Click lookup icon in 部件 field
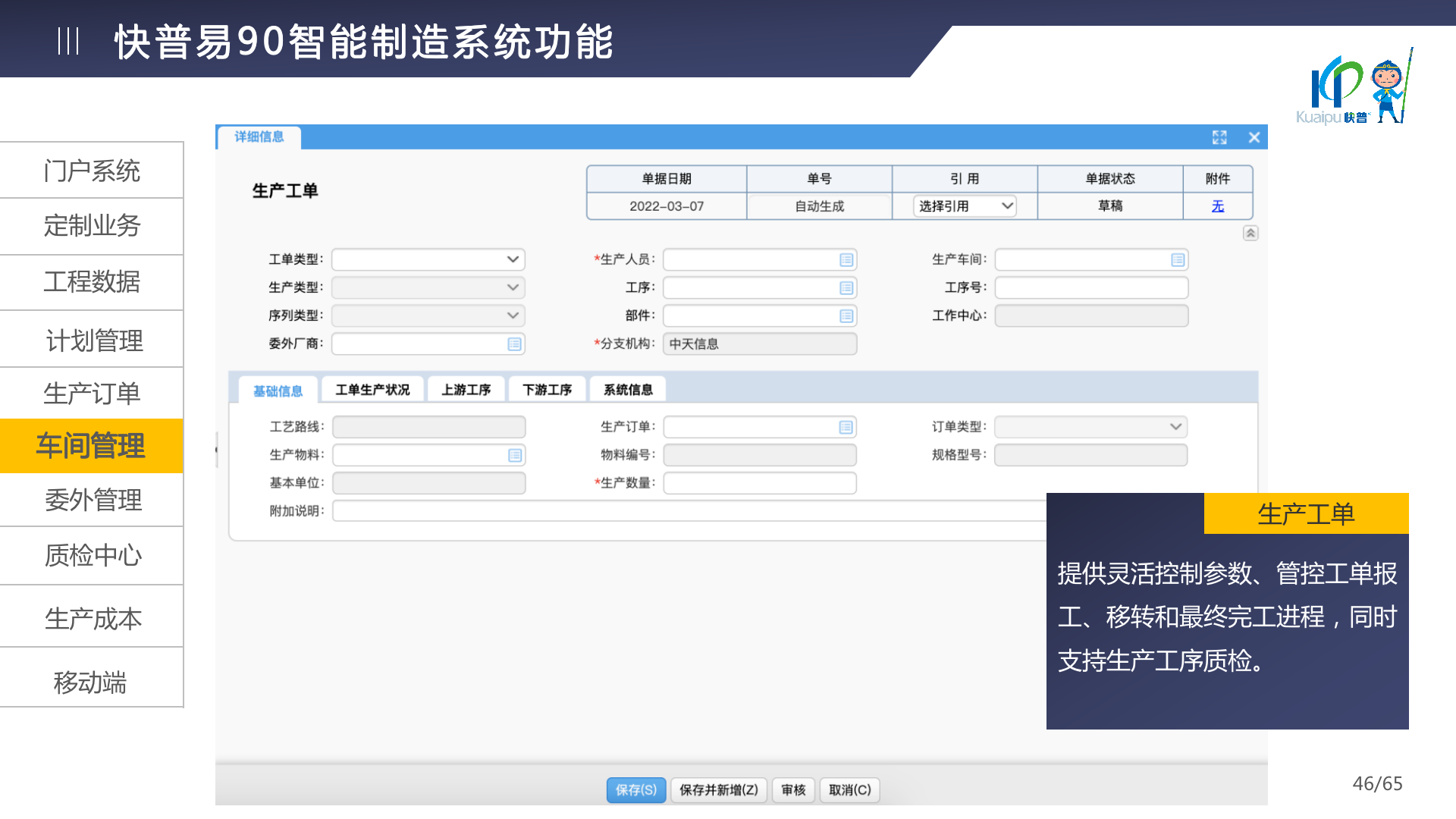The height and width of the screenshot is (819, 1456). (x=846, y=316)
